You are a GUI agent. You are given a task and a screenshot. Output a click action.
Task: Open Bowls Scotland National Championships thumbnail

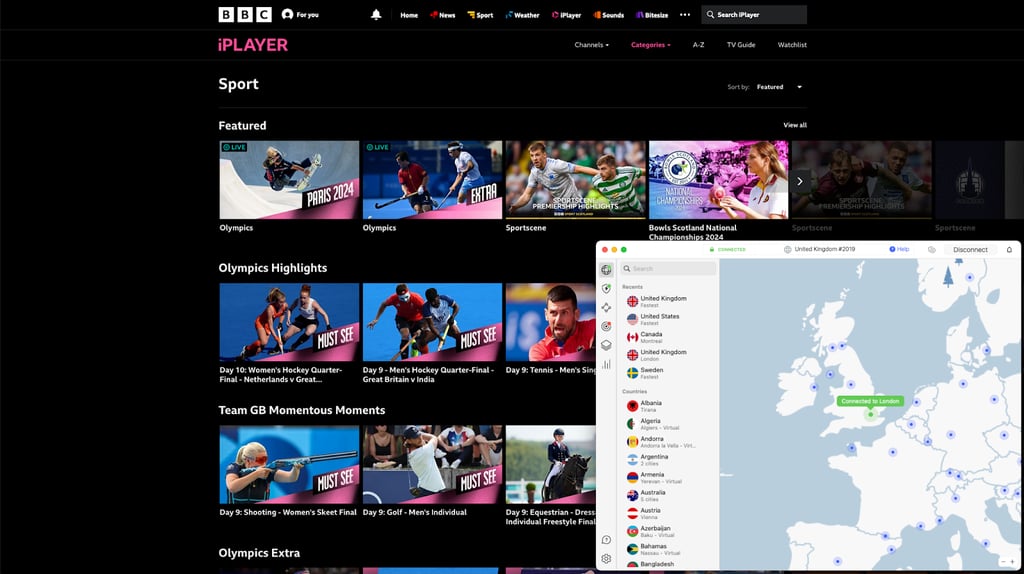718,180
